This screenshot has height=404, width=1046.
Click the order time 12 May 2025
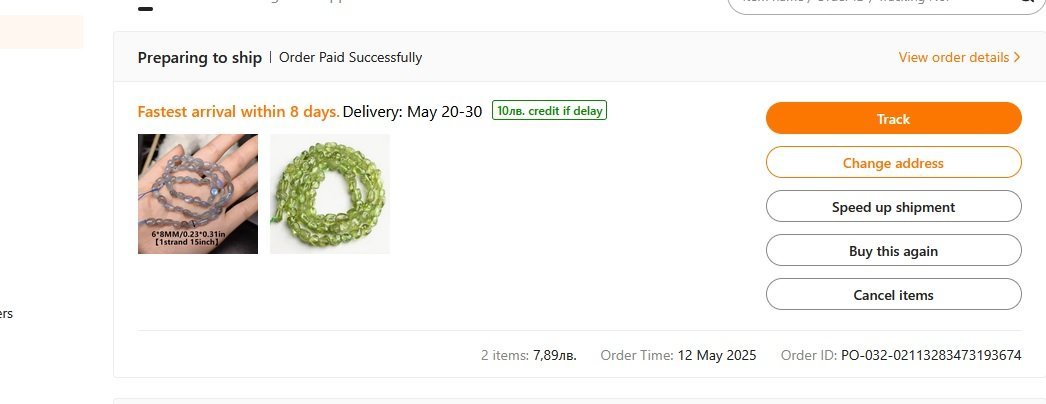tap(717, 355)
